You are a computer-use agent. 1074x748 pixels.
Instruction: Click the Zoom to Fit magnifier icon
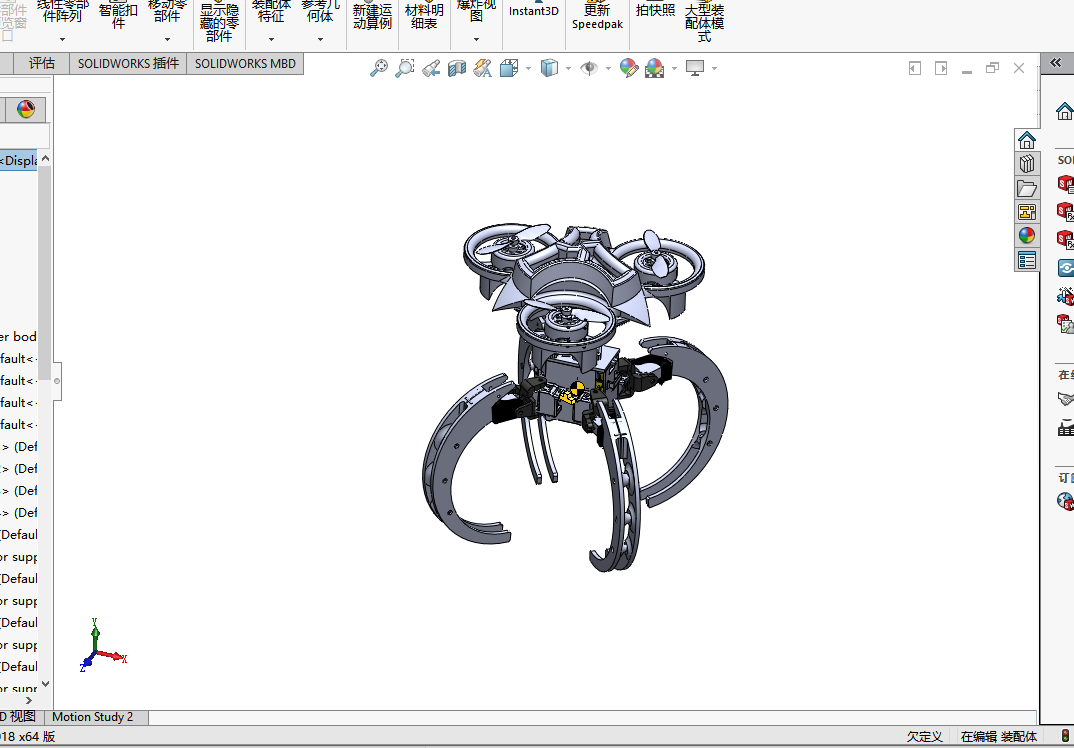click(x=379, y=68)
